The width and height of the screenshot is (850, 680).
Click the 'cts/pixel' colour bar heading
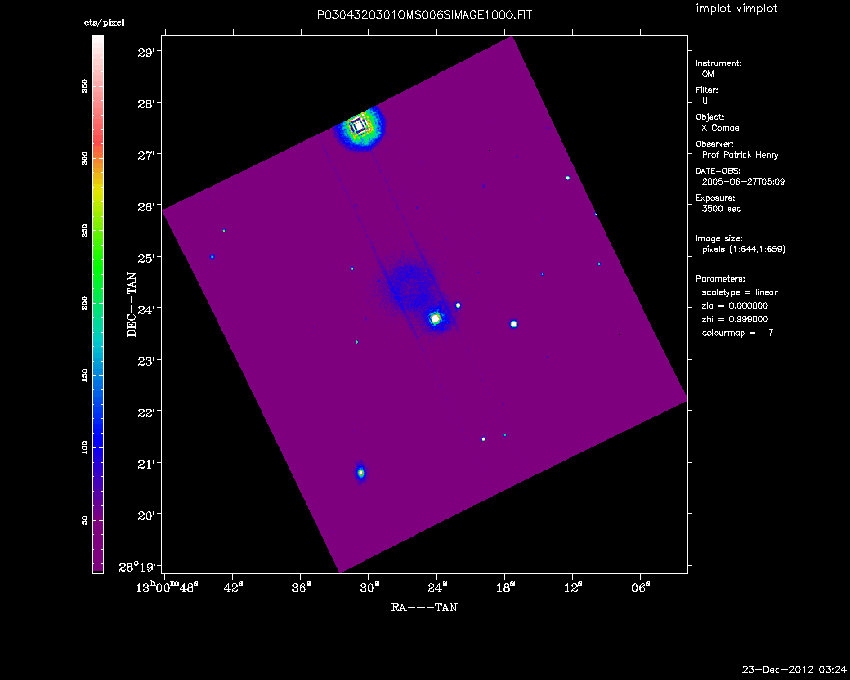(x=104, y=23)
